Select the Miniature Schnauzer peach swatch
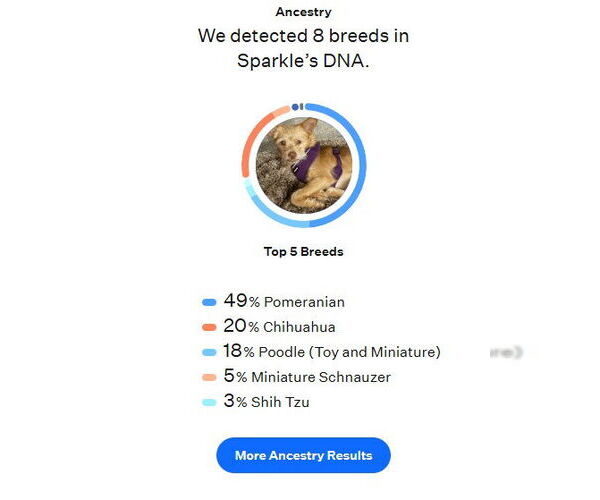This screenshot has height=500, width=600. point(209,378)
